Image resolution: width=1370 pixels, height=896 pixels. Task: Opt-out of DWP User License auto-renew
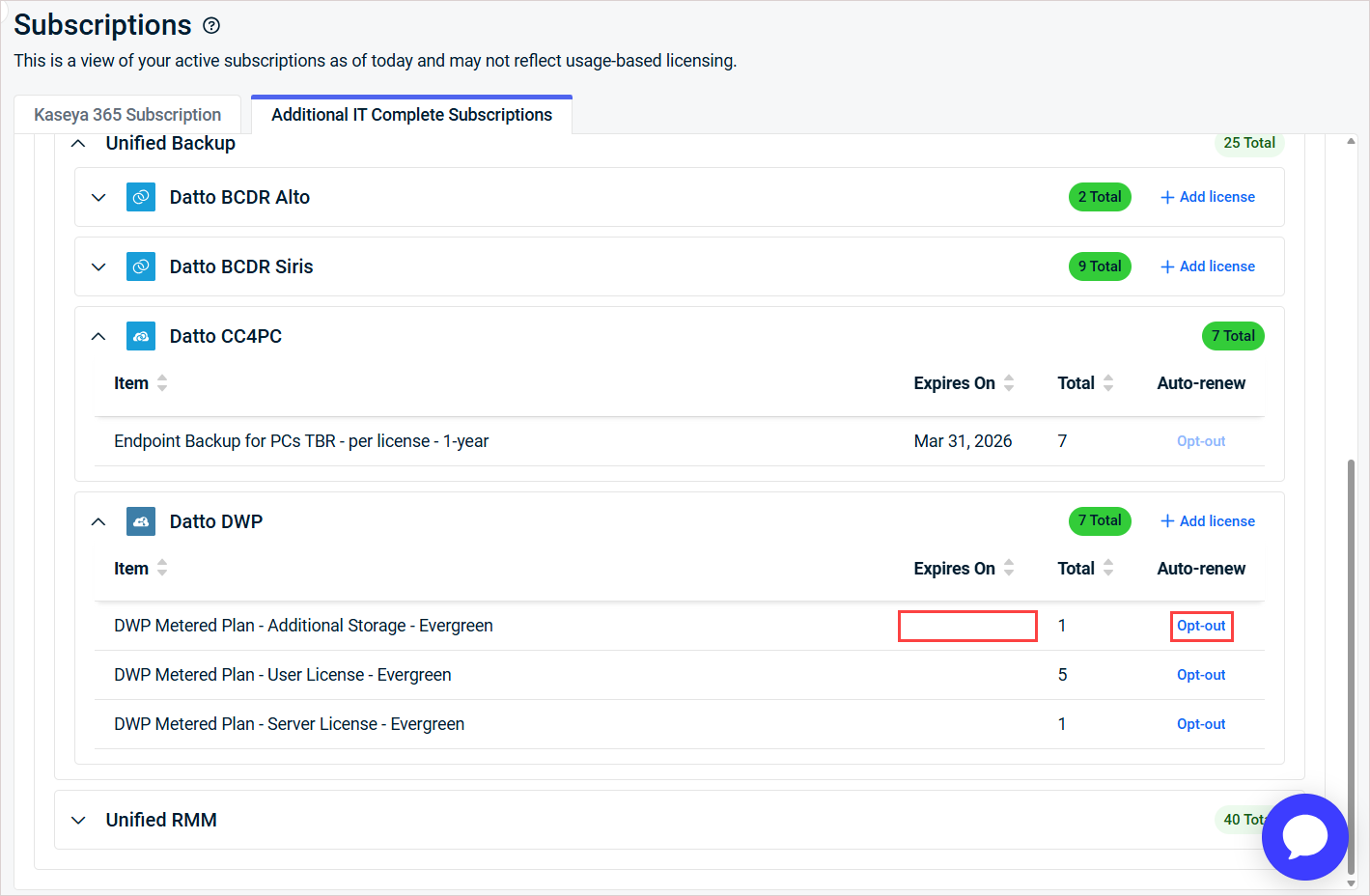tap(1201, 675)
